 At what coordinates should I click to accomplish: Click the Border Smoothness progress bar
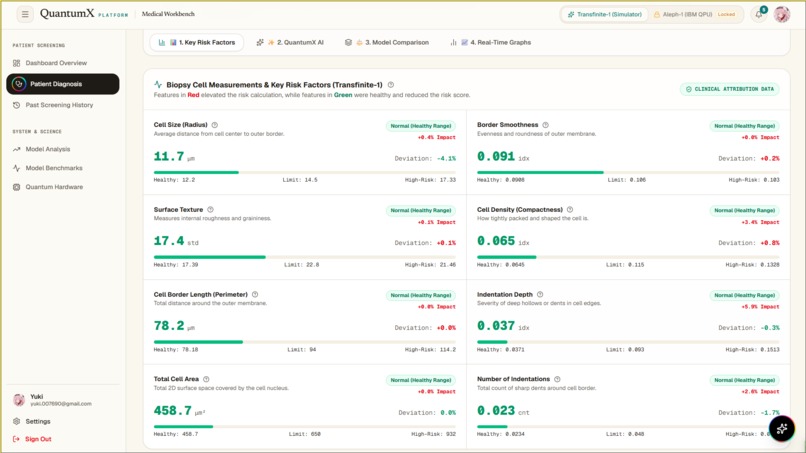(628, 172)
